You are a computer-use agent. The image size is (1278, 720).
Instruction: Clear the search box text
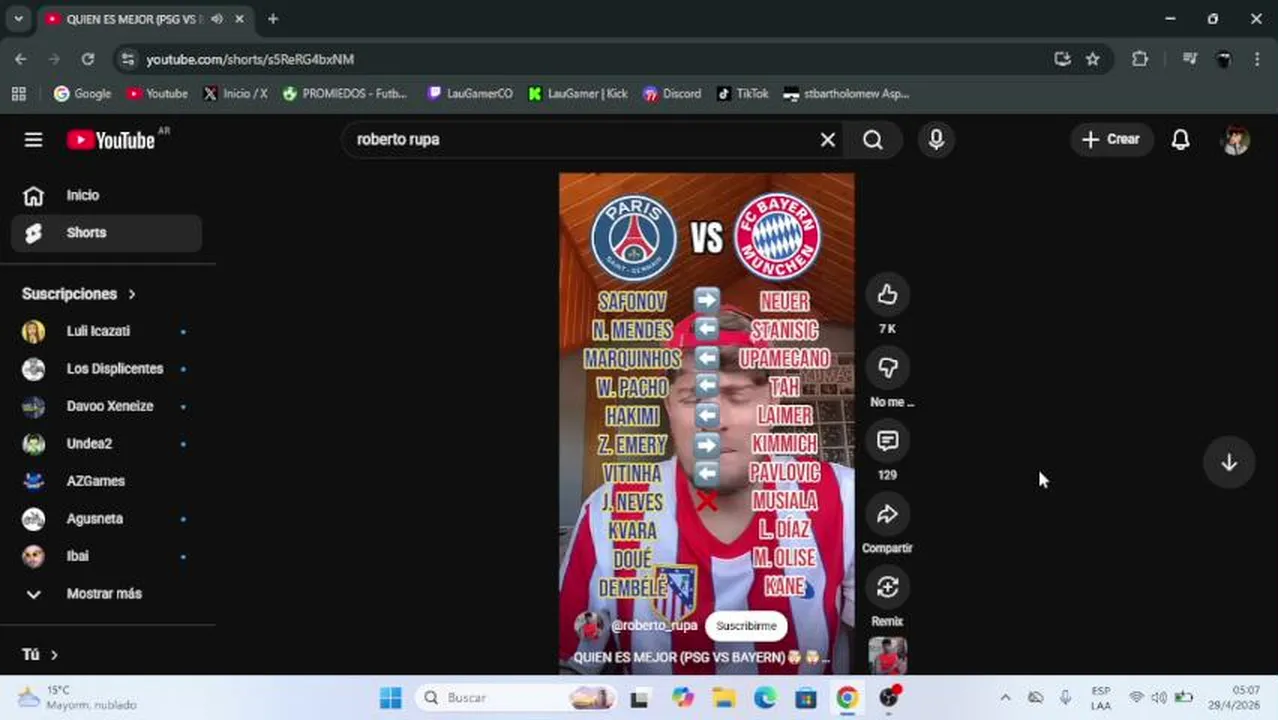pyautogui.click(x=827, y=140)
